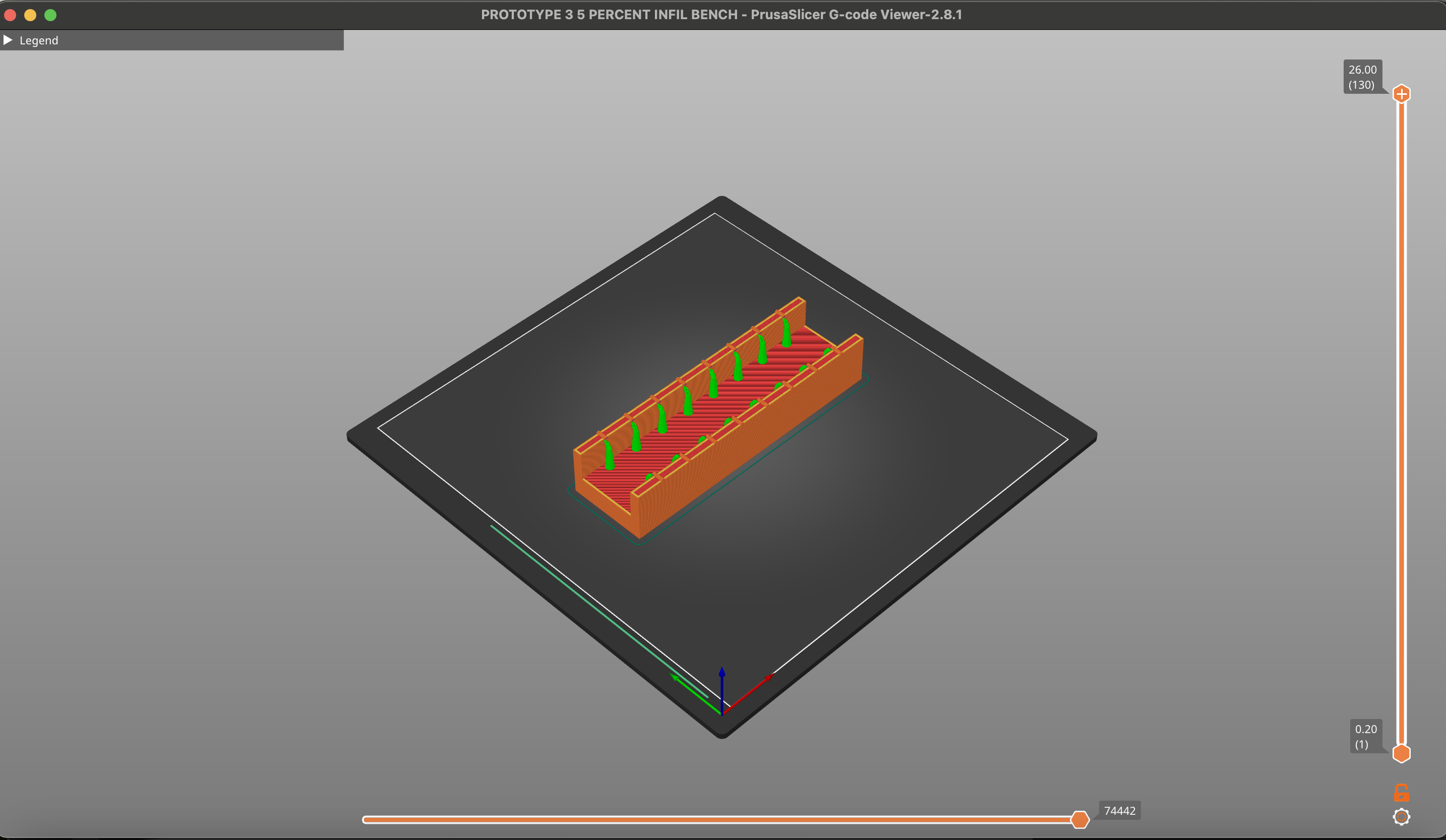Click the Legend panel header label

pyautogui.click(x=38, y=40)
